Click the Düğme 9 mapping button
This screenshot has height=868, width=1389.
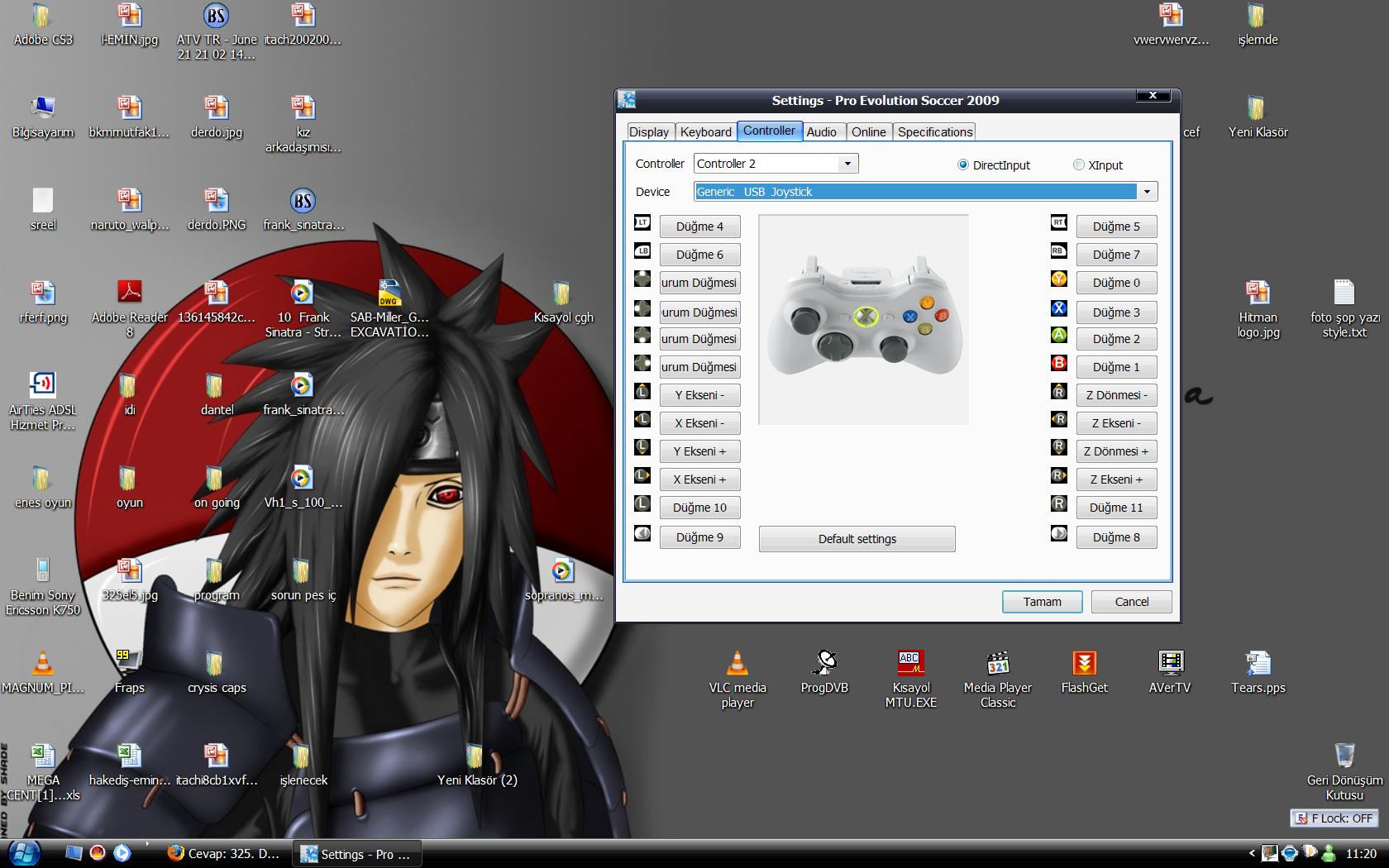pyautogui.click(x=699, y=537)
